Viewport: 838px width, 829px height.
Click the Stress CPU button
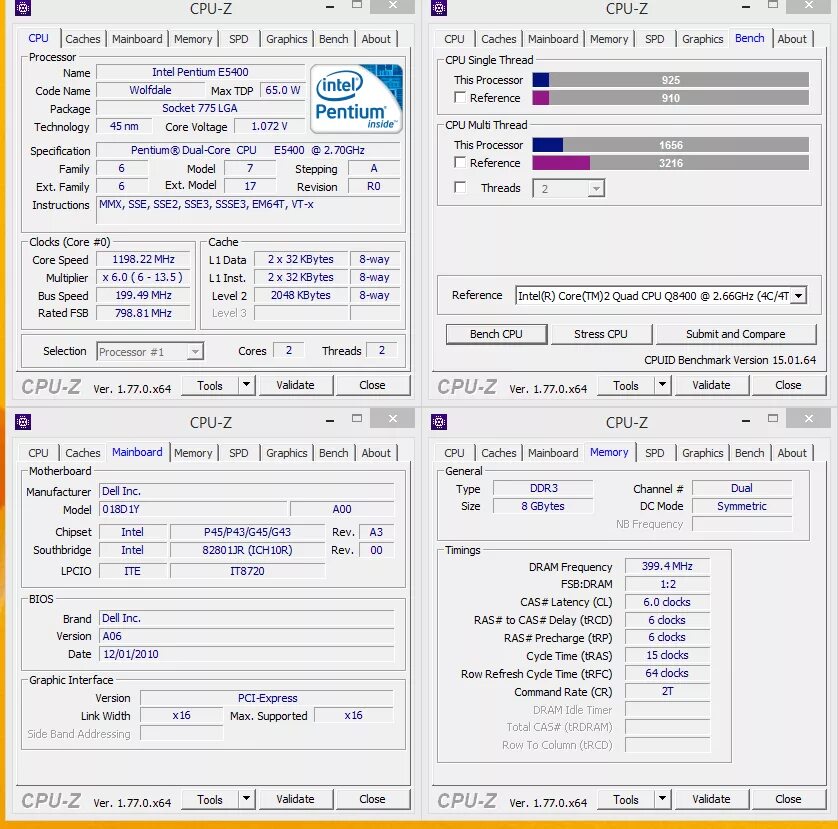(600, 334)
